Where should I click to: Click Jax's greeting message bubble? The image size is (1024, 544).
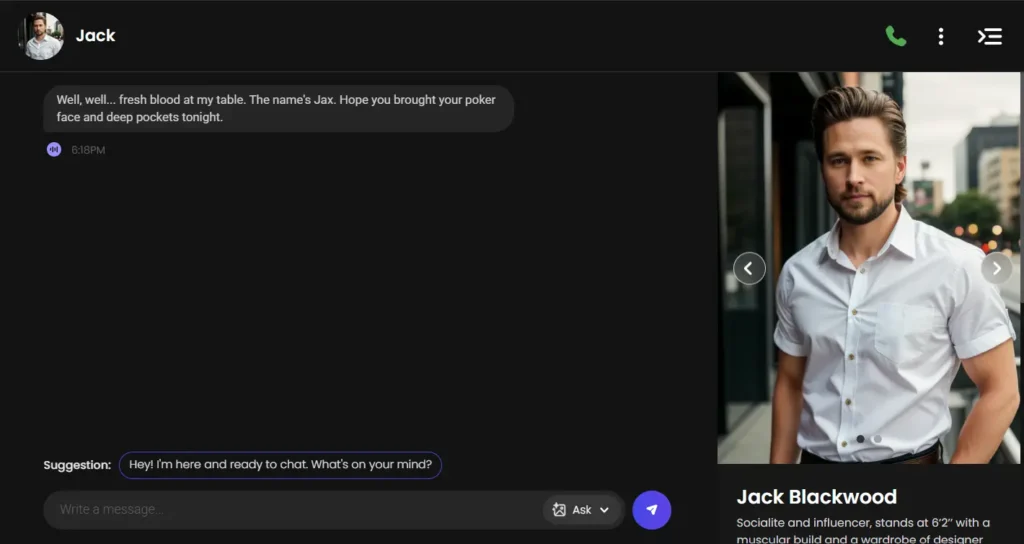(279, 108)
